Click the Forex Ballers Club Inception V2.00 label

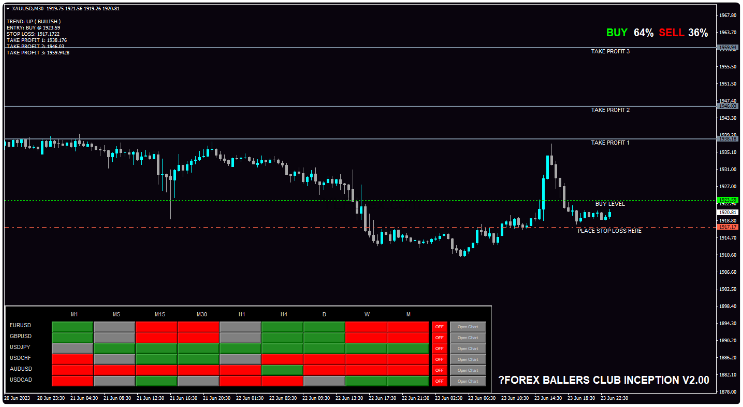(x=604, y=380)
